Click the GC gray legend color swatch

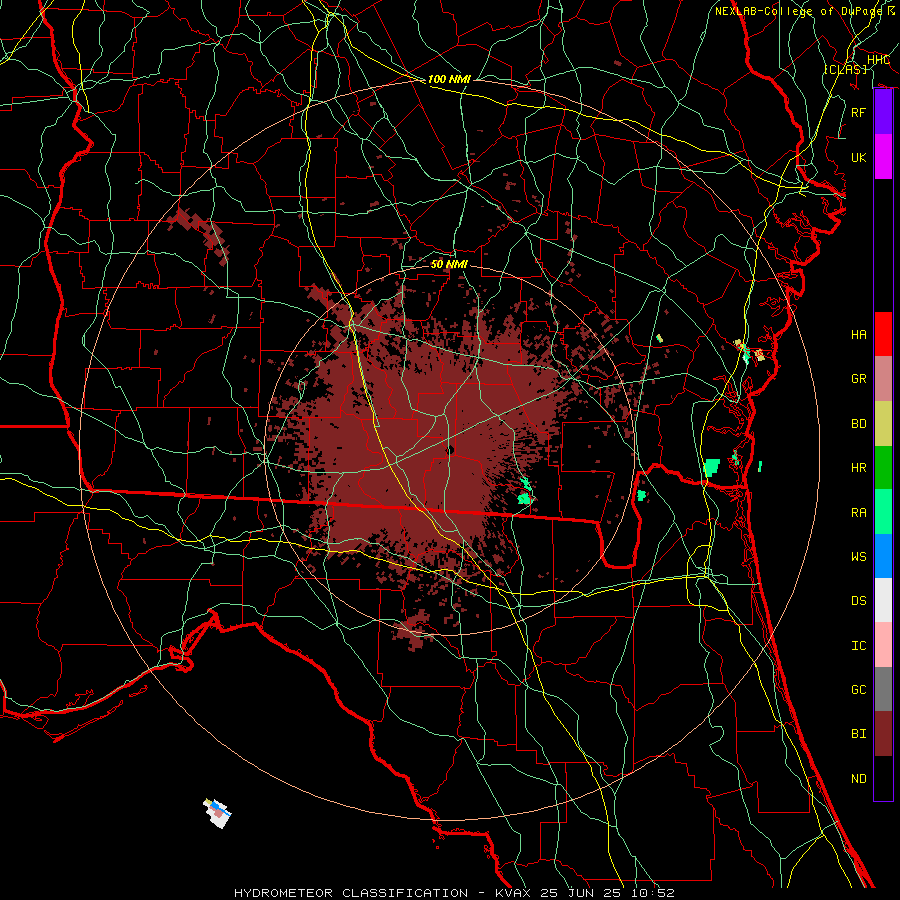pos(883,689)
